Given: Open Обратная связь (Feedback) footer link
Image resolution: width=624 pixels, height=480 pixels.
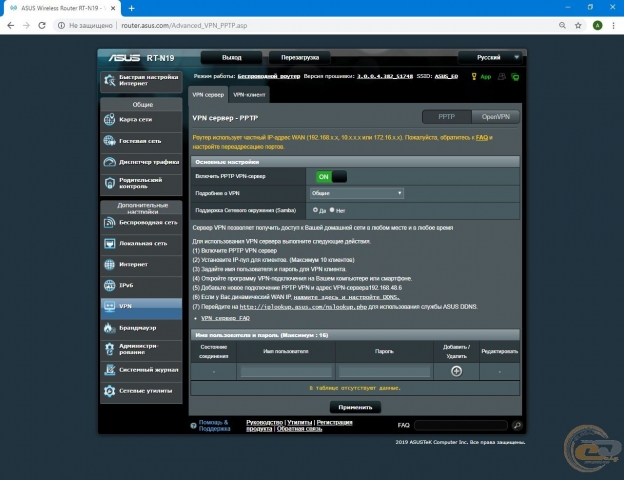Looking at the screenshot, I should [x=299, y=429].
